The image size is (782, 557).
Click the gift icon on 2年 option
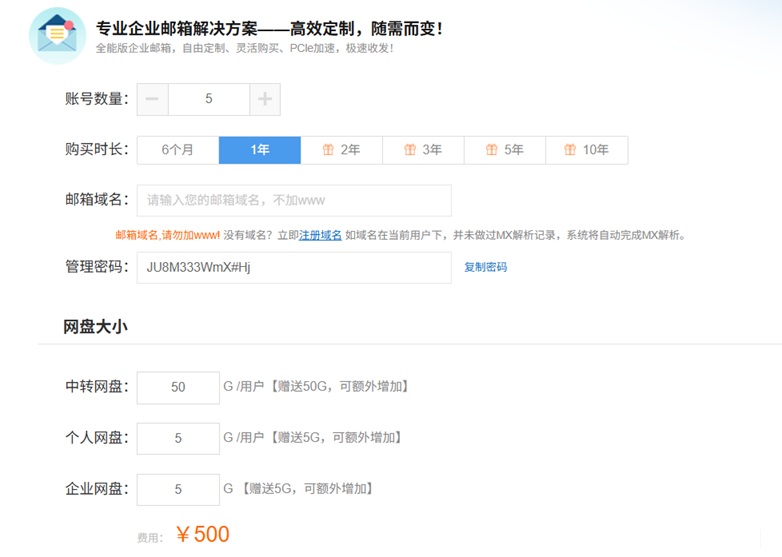pos(328,150)
